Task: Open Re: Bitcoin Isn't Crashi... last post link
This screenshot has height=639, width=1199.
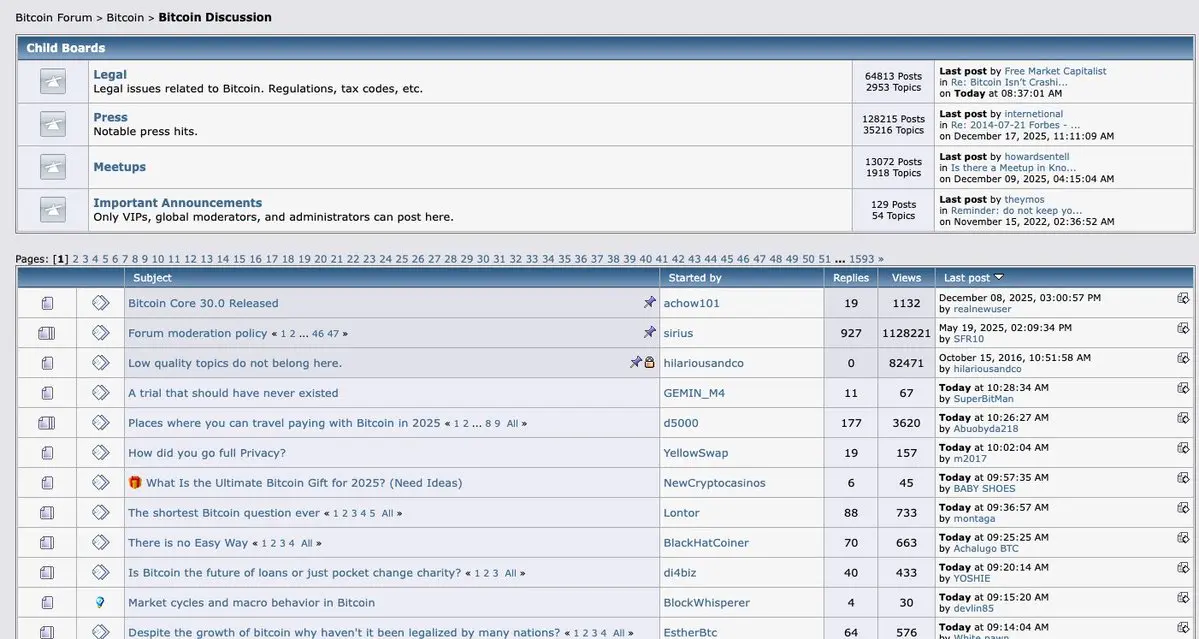Action: pos(1009,83)
